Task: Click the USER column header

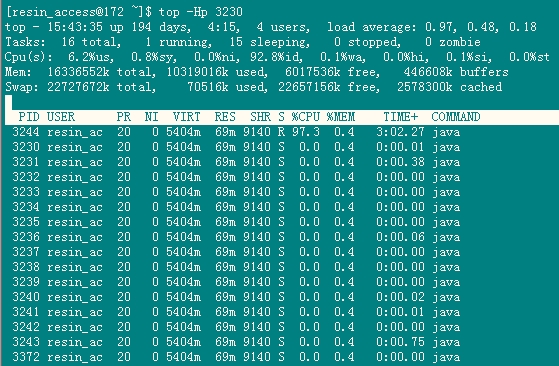Action: click(61, 117)
